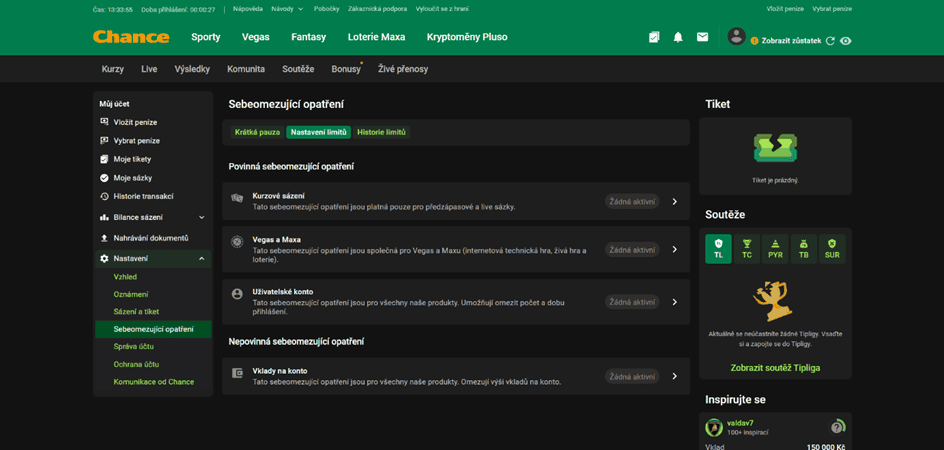Select the SUR competition icon

[832, 249]
